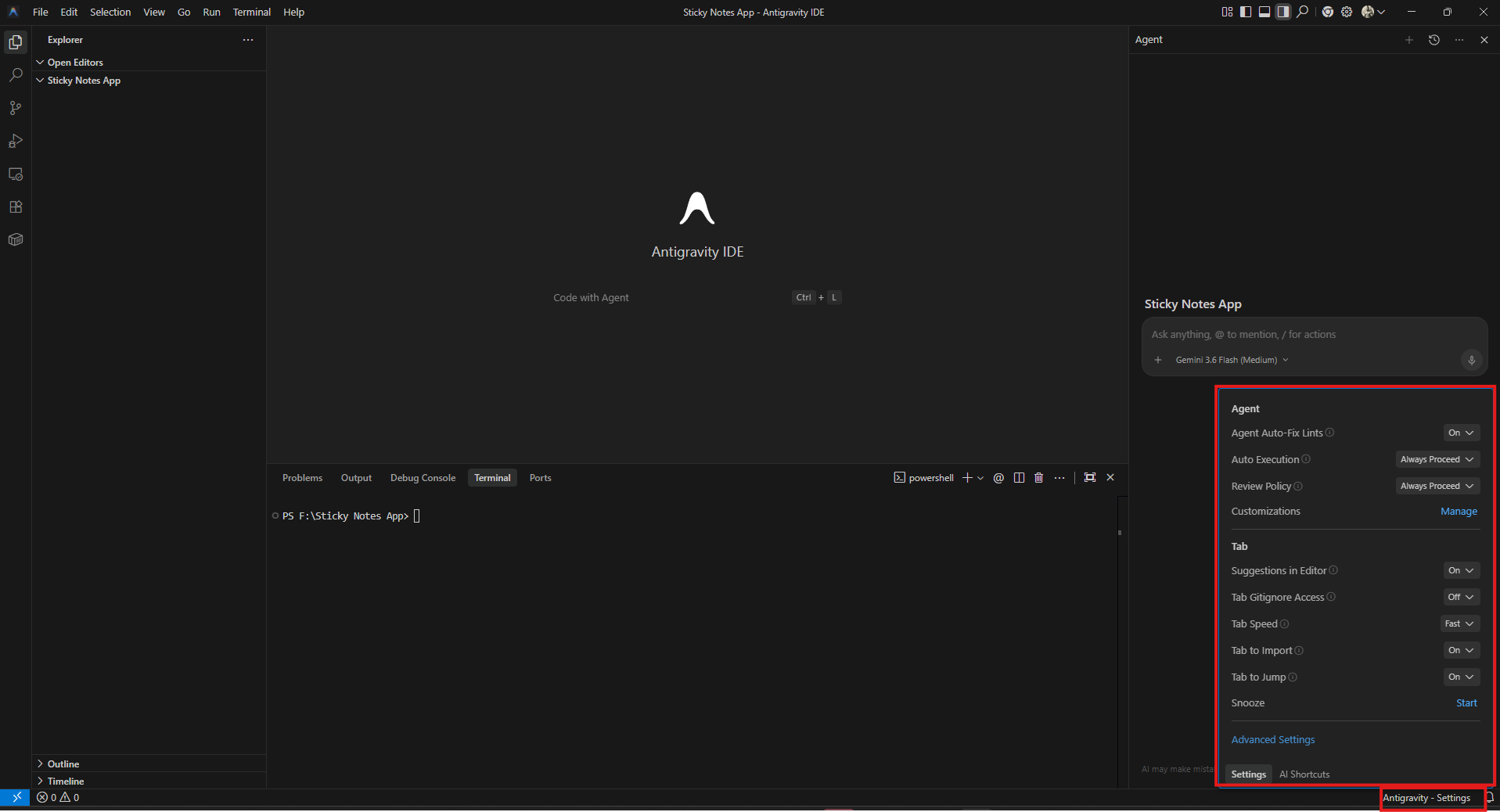Open the Terminal menu in the menu bar
Viewport: 1500px width, 812px height.
[x=252, y=12]
